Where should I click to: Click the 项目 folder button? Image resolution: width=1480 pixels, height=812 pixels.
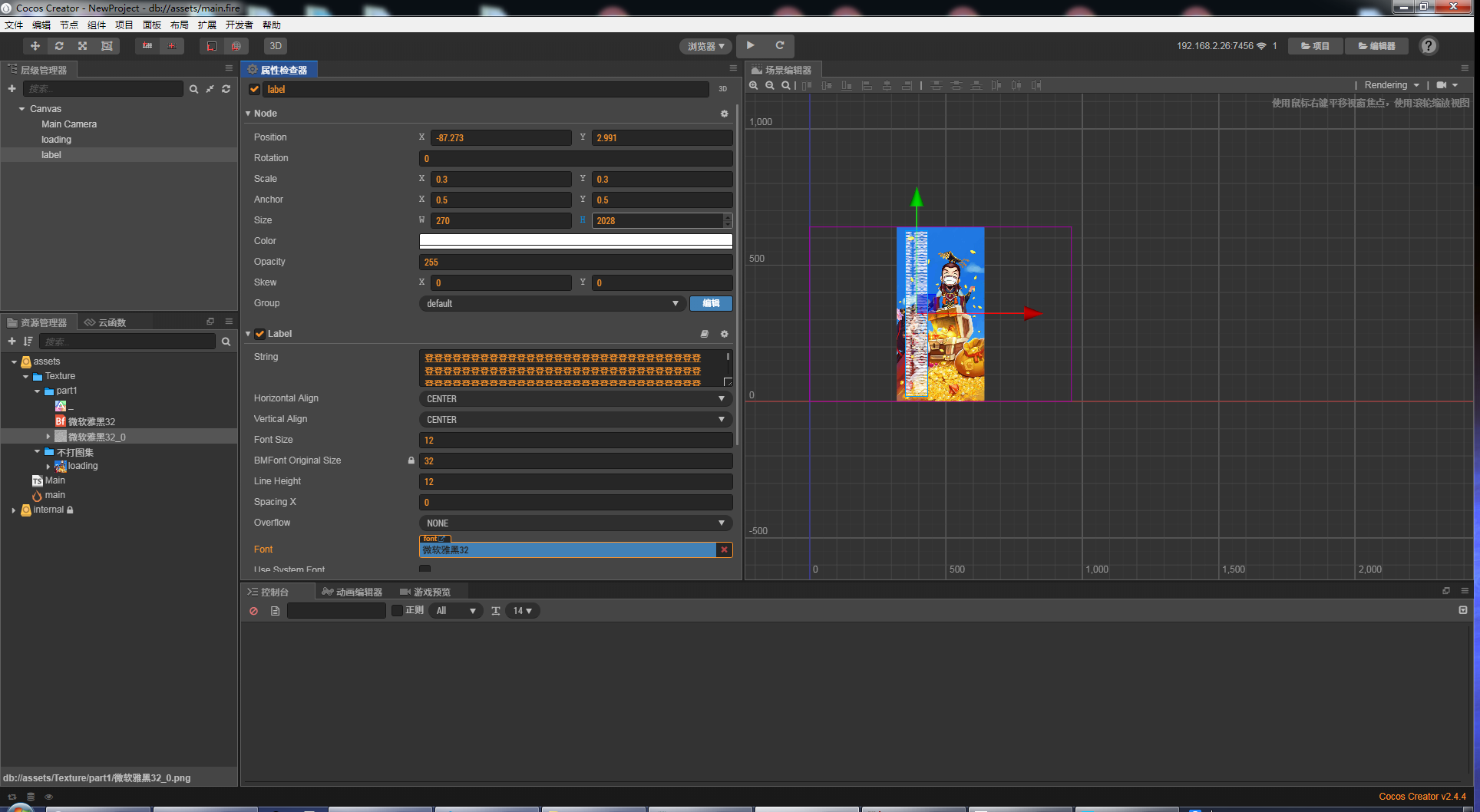(x=1315, y=46)
